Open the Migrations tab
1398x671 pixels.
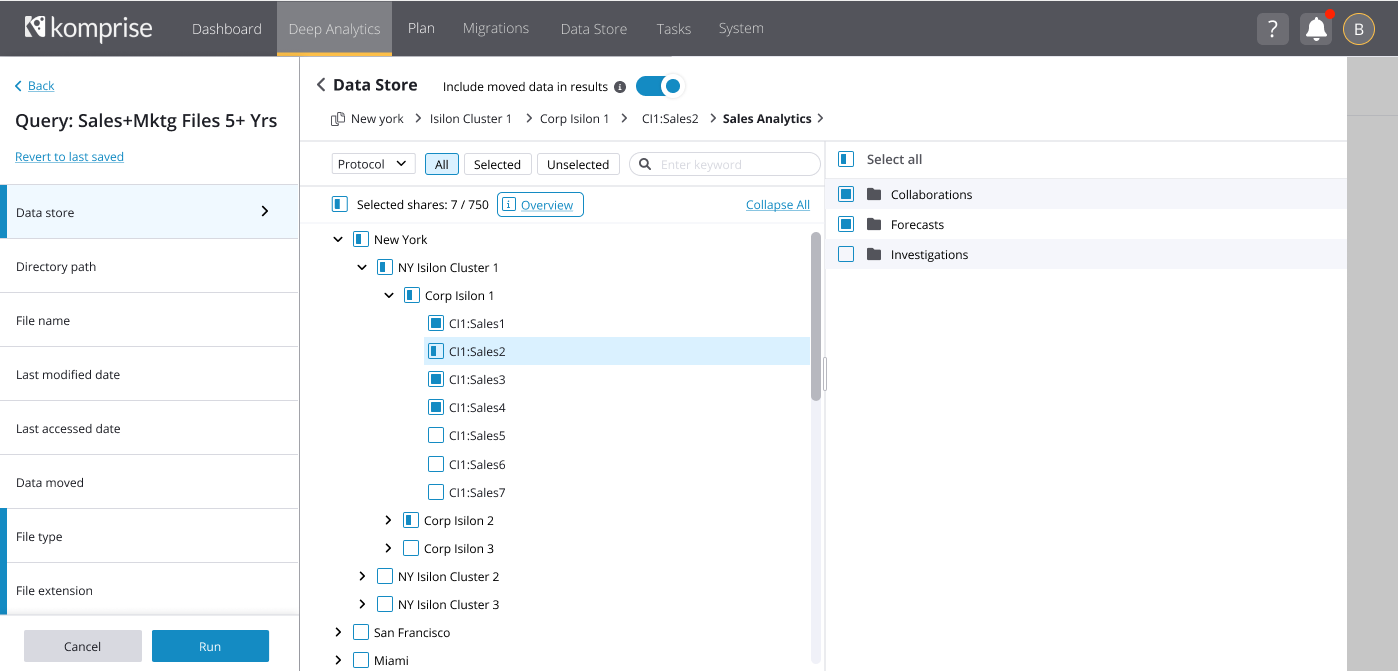[x=495, y=28]
